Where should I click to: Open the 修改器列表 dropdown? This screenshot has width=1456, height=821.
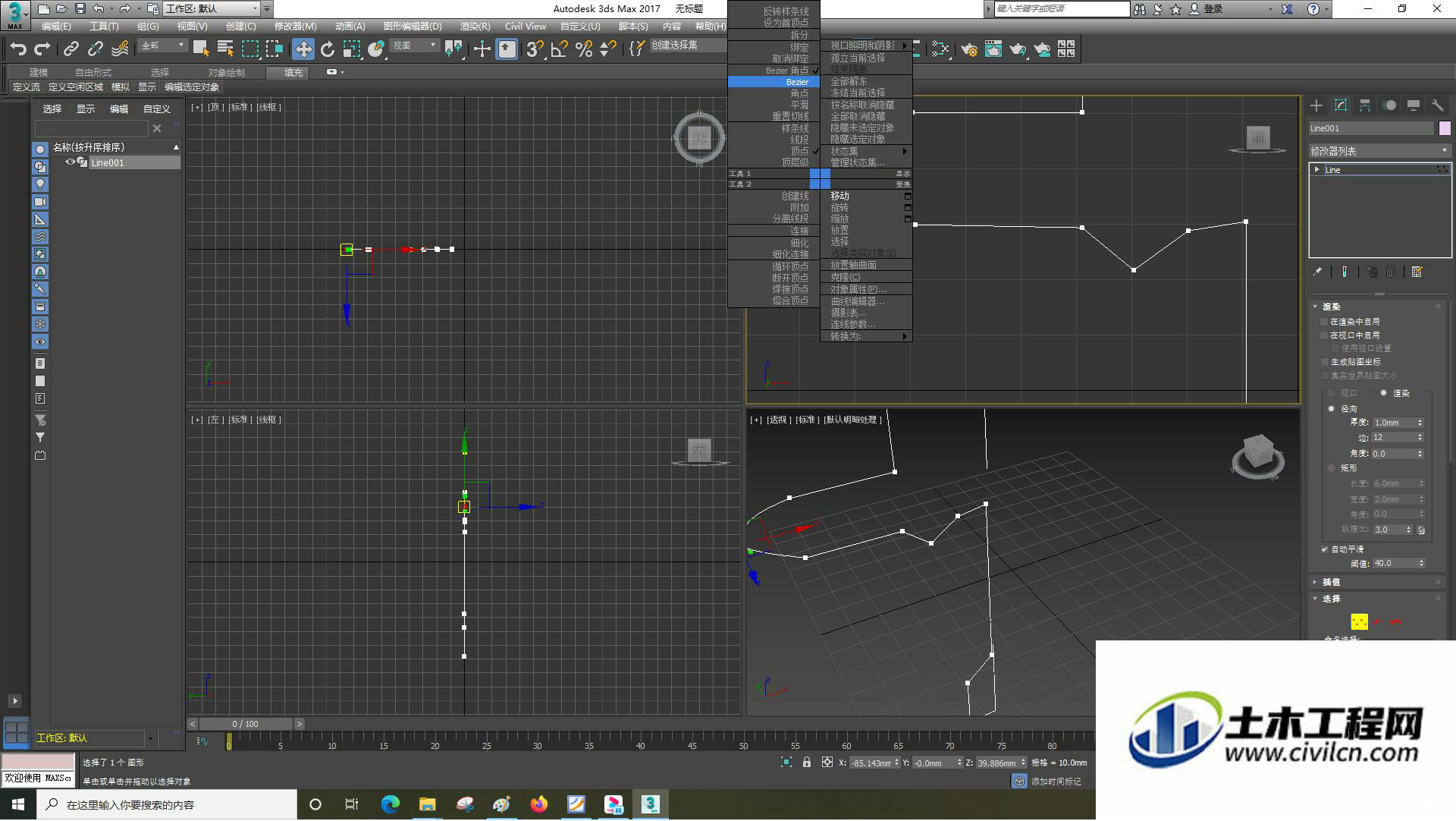(1379, 151)
